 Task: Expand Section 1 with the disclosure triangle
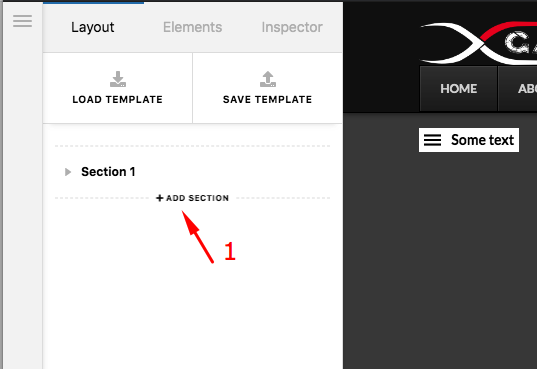coord(68,172)
